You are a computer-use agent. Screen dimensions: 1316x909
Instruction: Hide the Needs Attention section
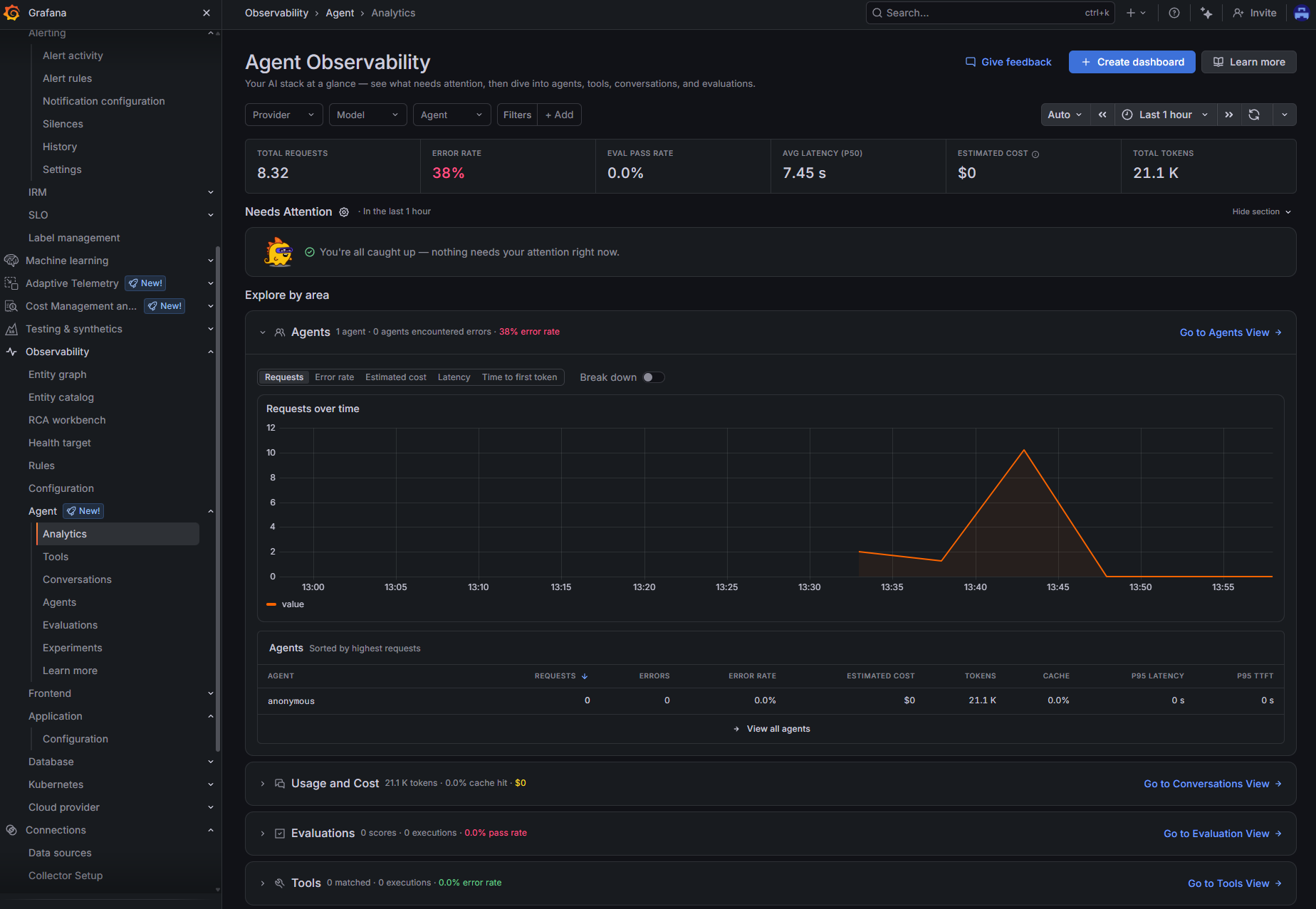click(x=1261, y=212)
